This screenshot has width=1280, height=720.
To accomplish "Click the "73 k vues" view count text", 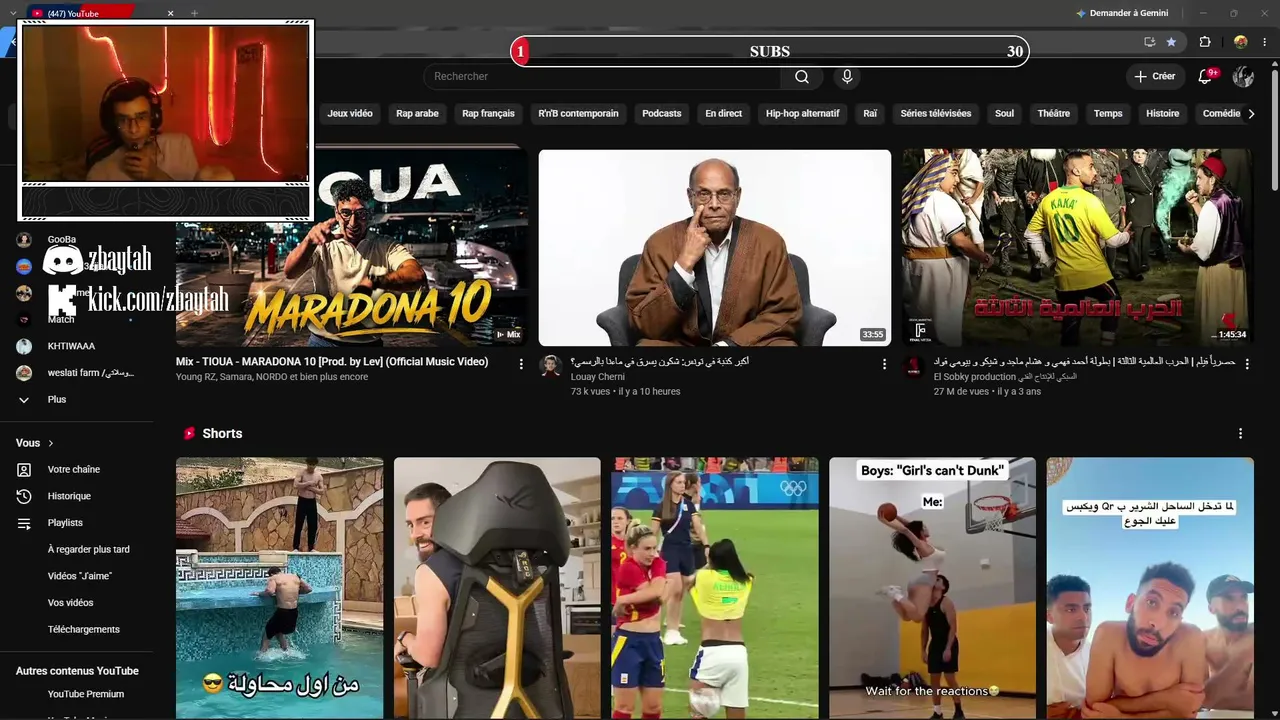I will (x=591, y=392).
